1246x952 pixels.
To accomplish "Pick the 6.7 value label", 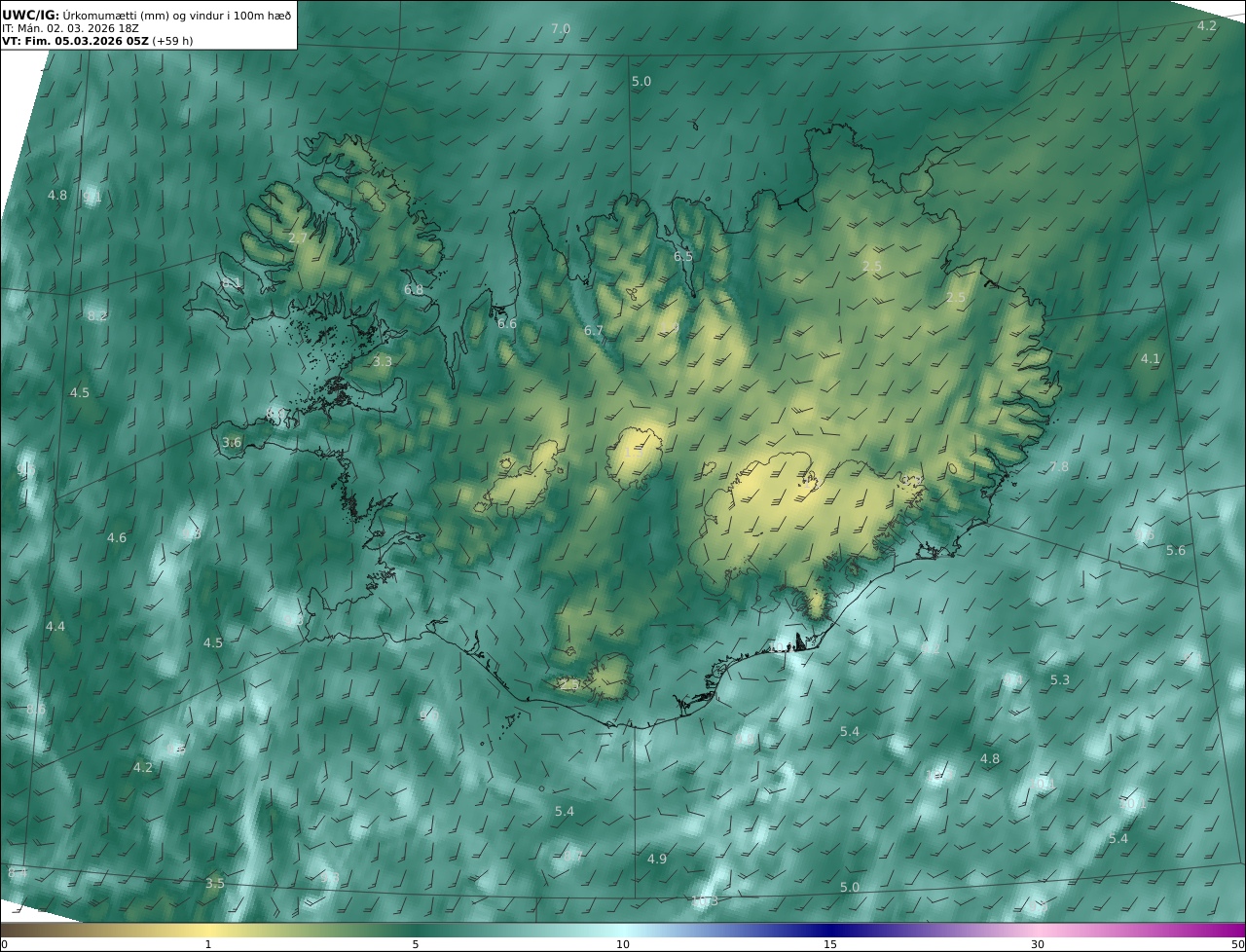I will [594, 331].
